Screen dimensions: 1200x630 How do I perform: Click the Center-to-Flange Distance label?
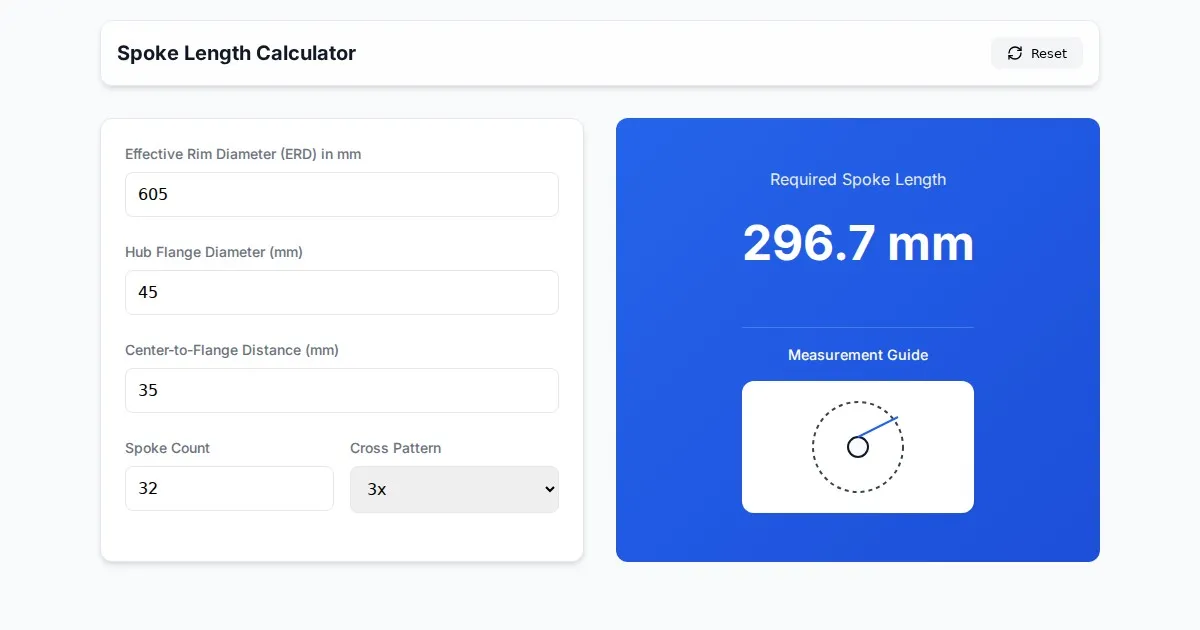232,350
